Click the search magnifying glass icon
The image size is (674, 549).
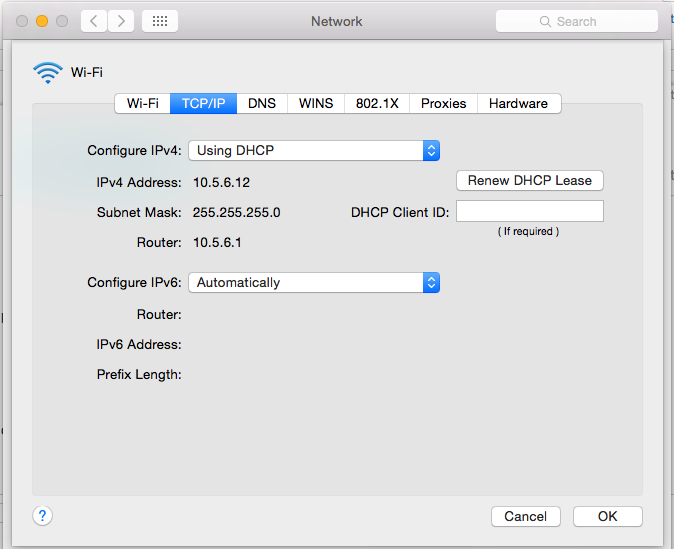pyautogui.click(x=545, y=21)
